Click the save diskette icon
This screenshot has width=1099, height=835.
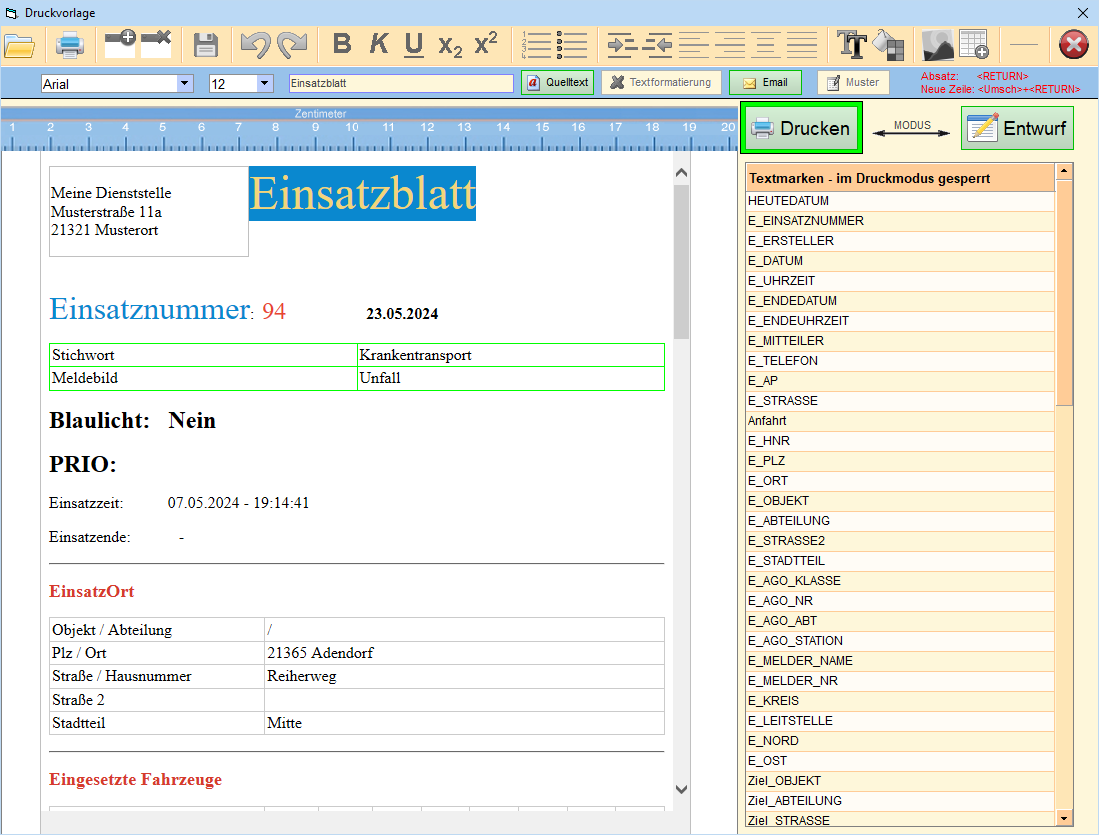click(206, 45)
